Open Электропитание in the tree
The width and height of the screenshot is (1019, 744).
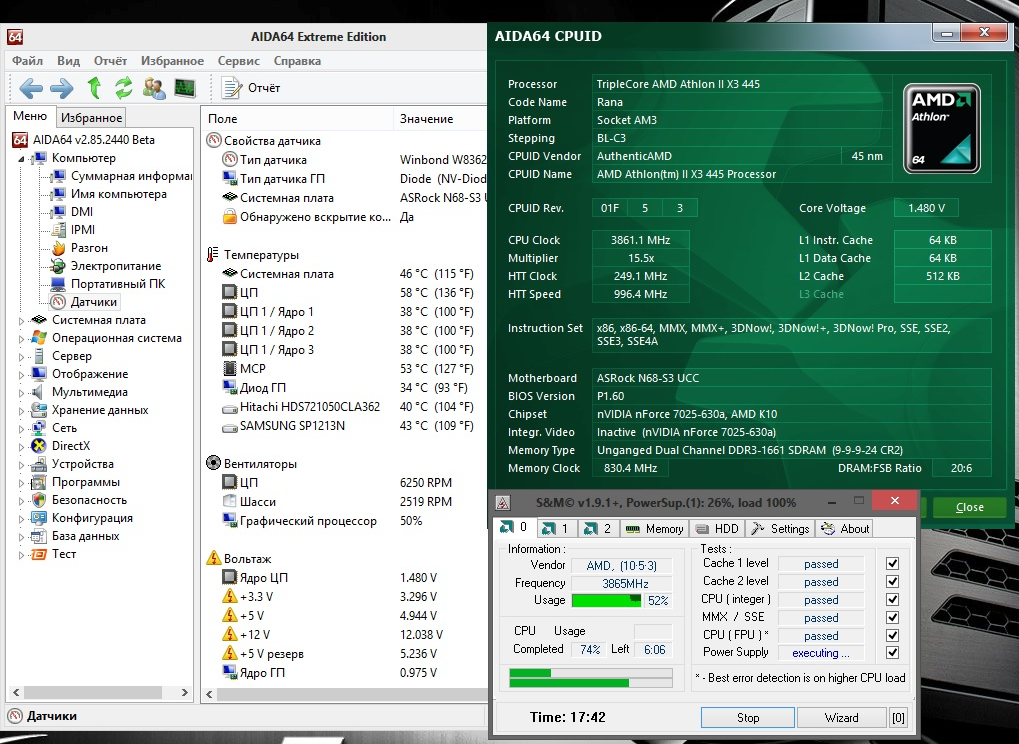[x=106, y=266]
